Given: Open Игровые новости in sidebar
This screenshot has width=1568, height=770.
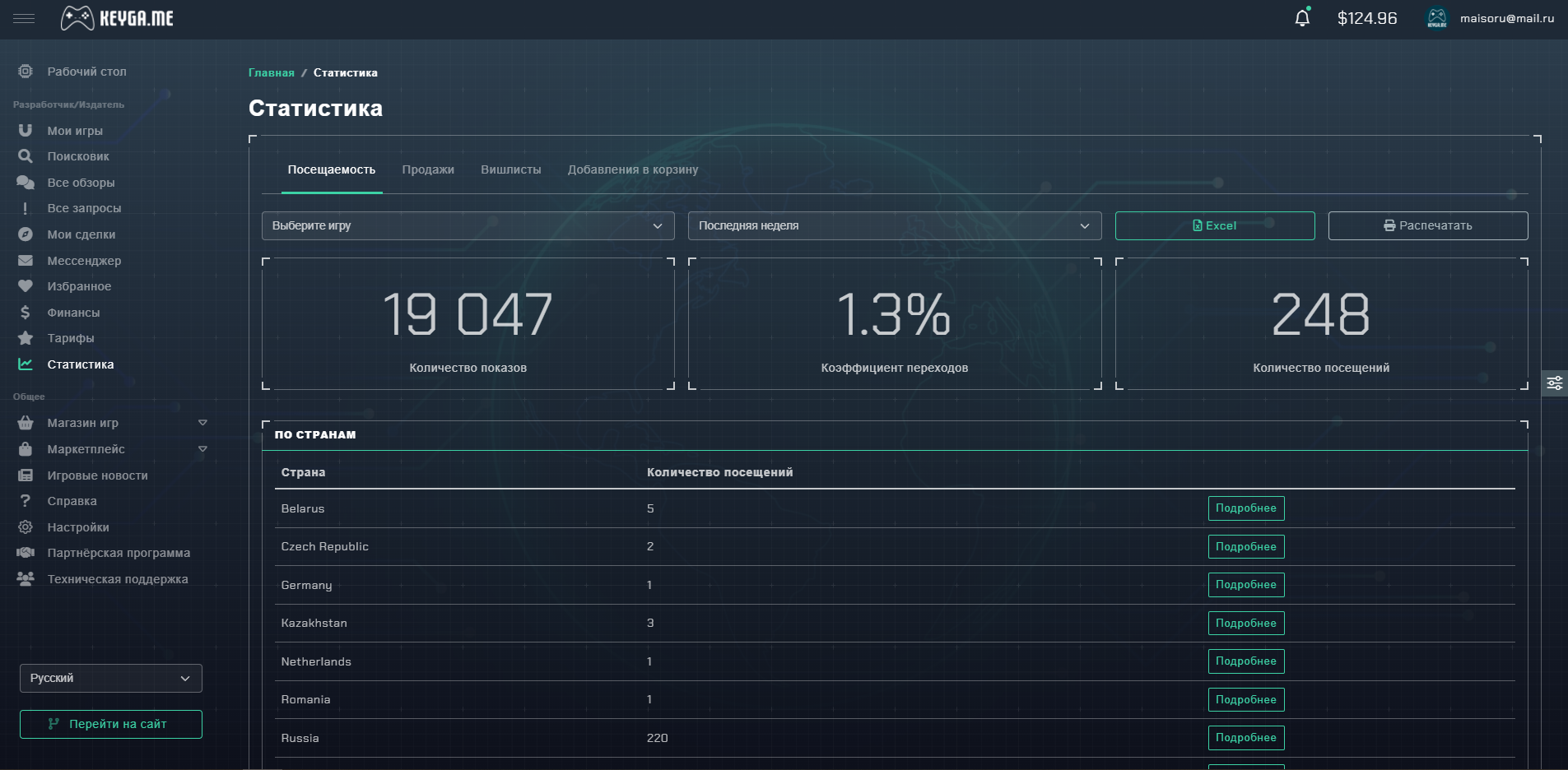Looking at the screenshot, I should (98, 475).
